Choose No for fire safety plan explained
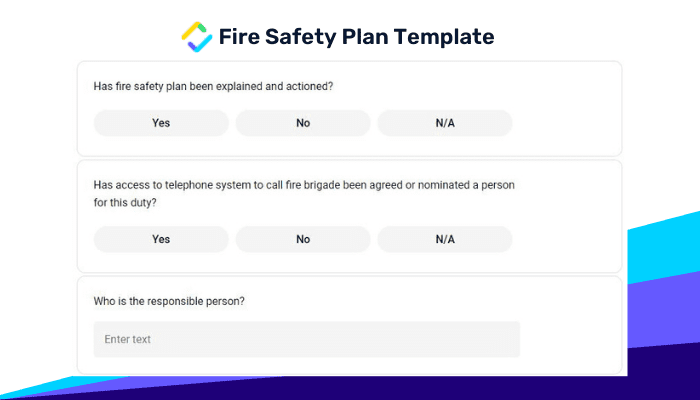 [x=303, y=123]
